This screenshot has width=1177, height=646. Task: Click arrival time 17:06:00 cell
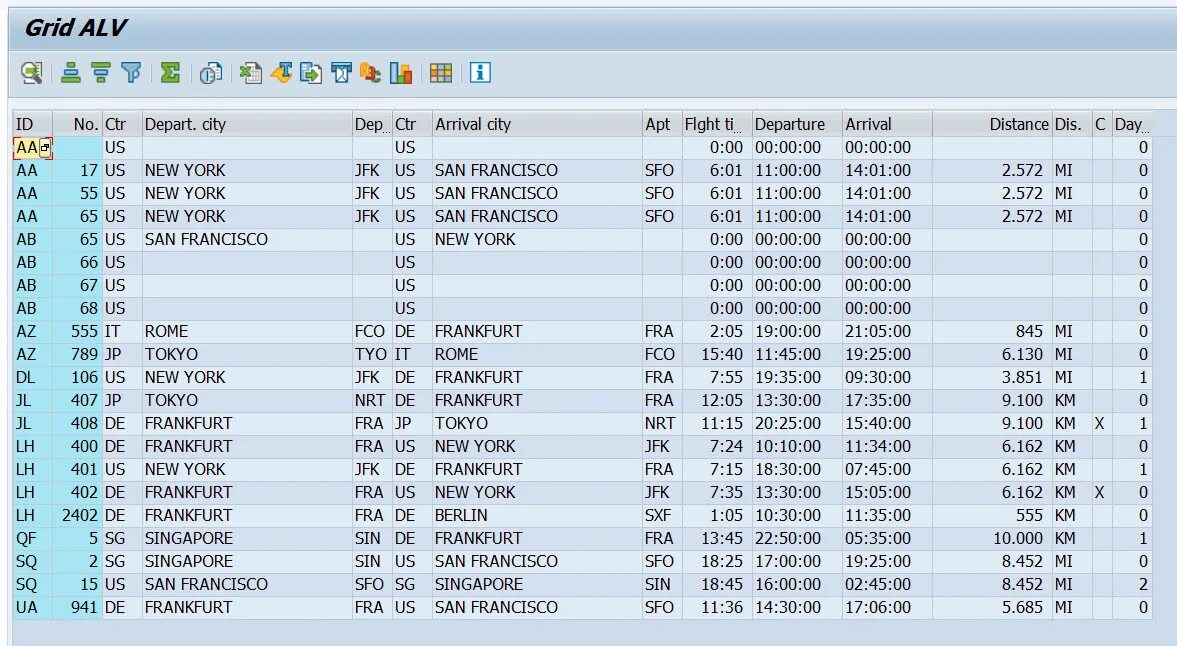pyautogui.click(x=887, y=608)
